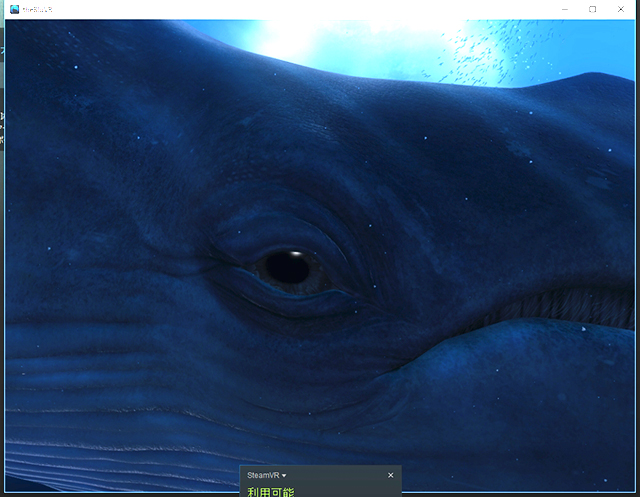Click the theBlu app icon in title bar
Image resolution: width=640 pixels, height=497 pixels.
[x=13, y=9]
